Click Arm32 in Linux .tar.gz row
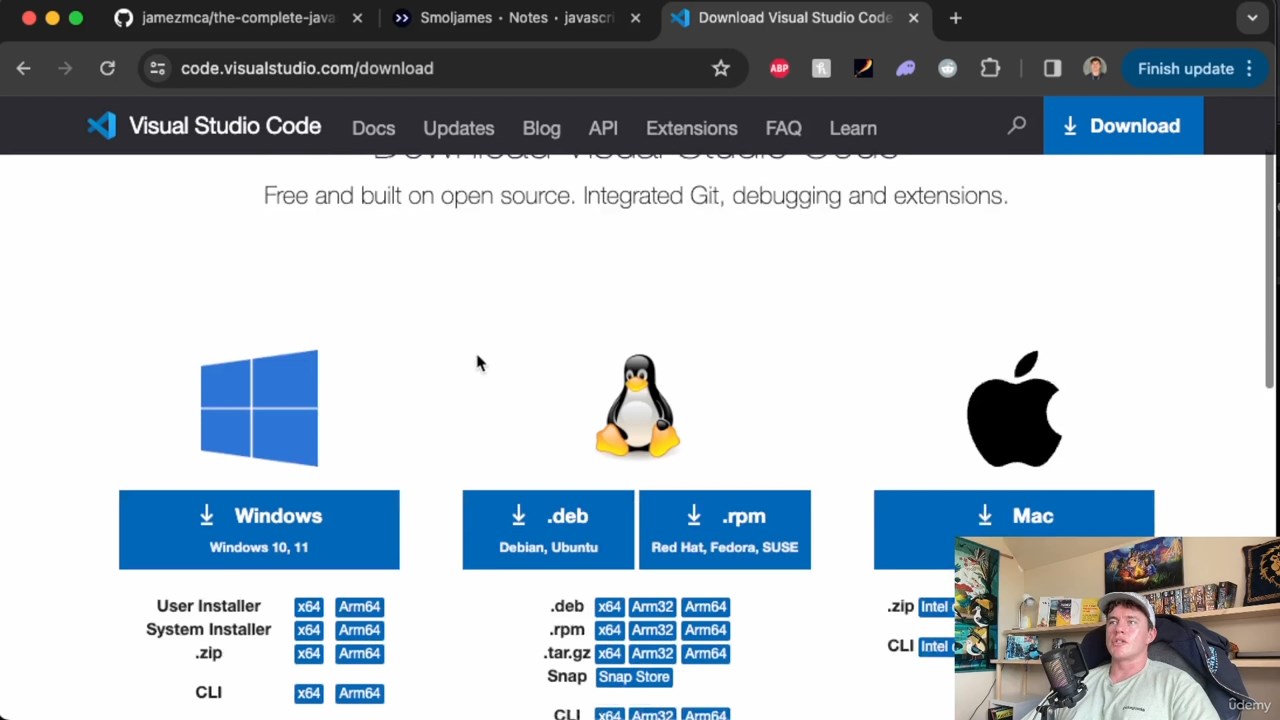Screen dimensions: 1280x720 pos(652,653)
